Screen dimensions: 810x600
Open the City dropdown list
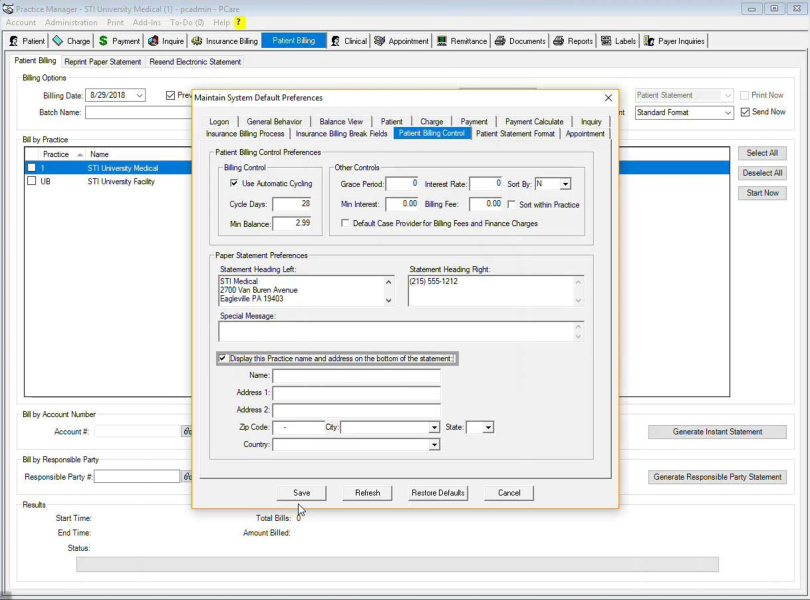click(x=434, y=428)
